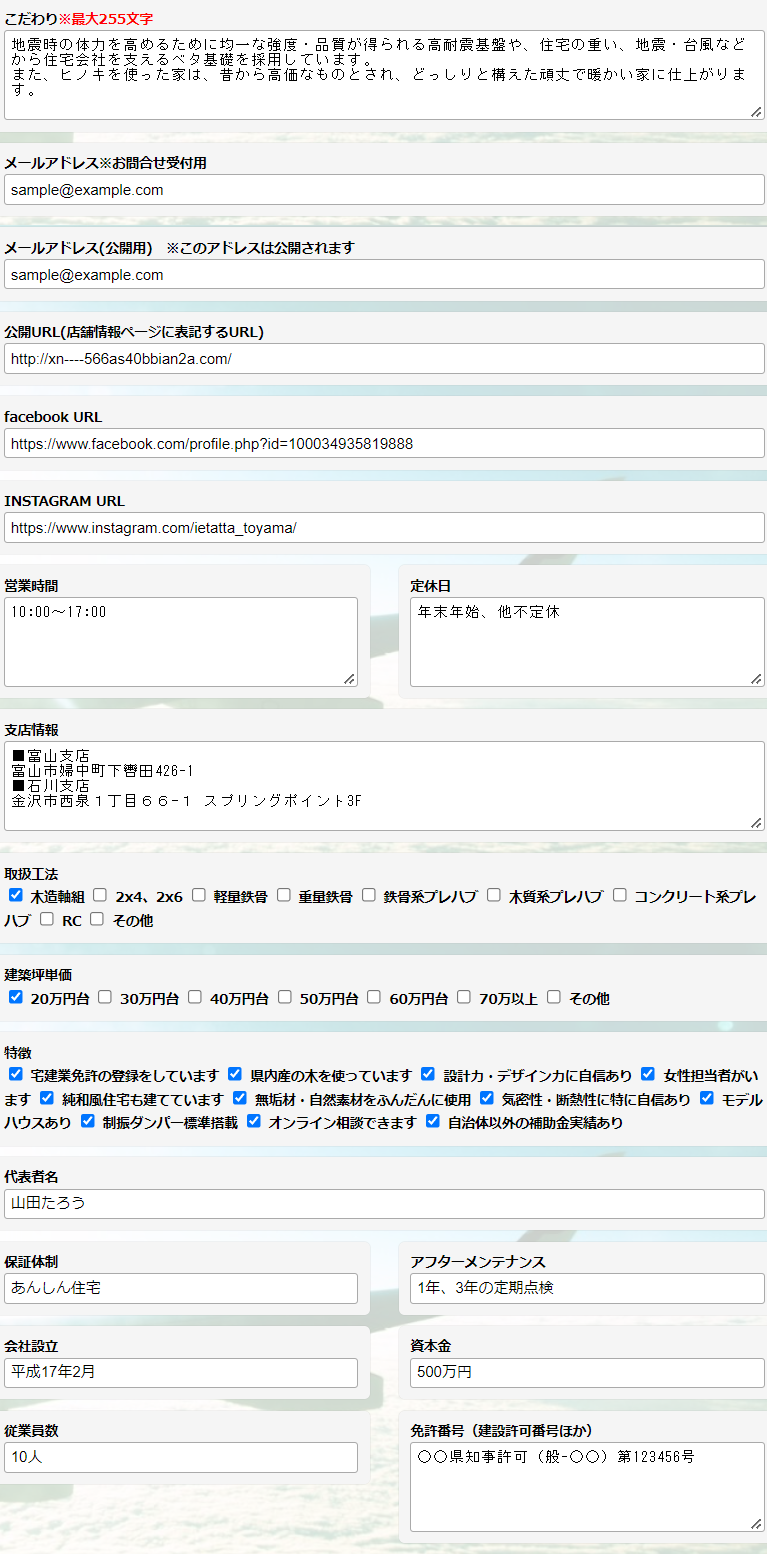Select the 30万円台 price checkbox
The width and height of the screenshot is (767, 1554).
105,997
